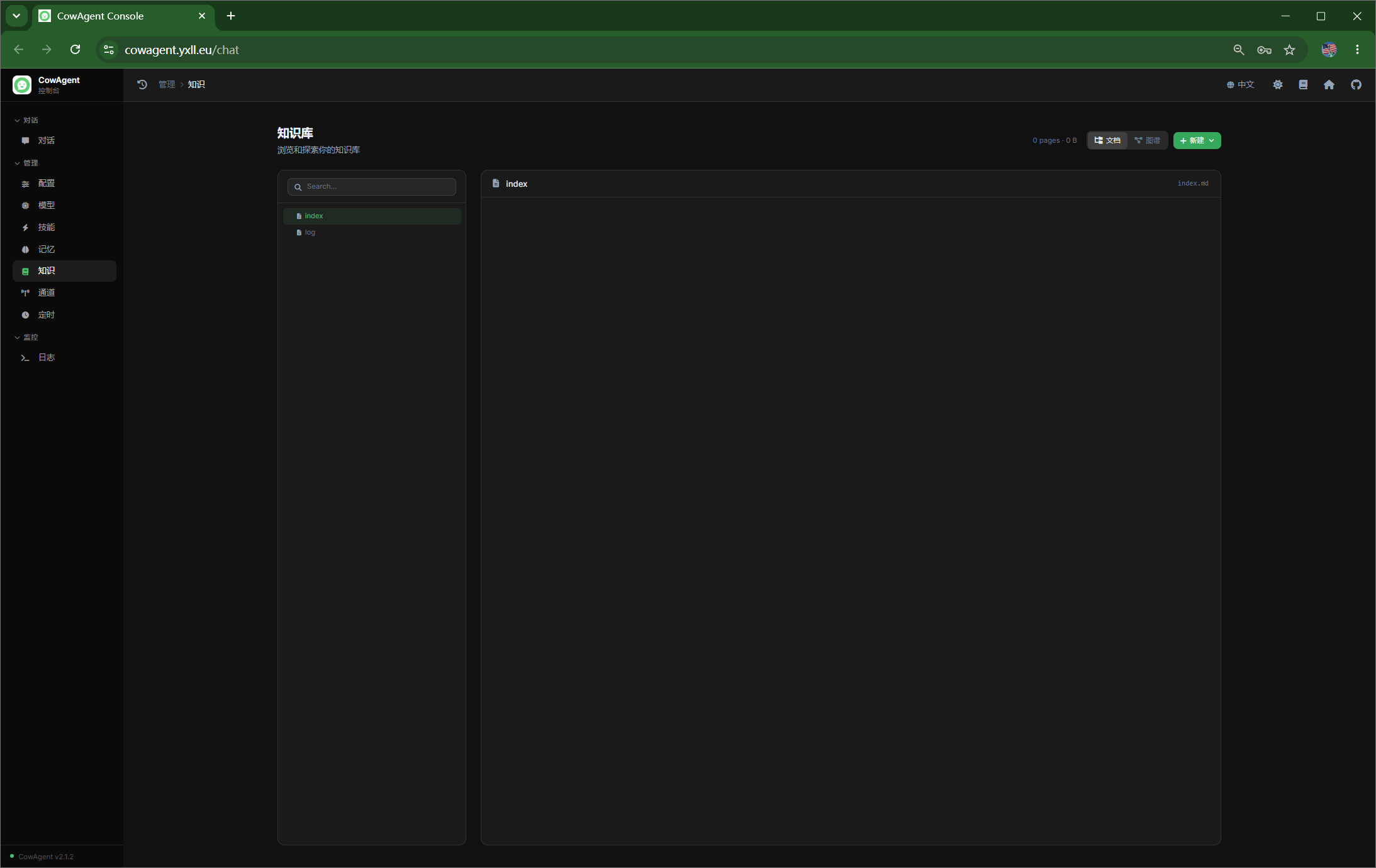Image resolution: width=1376 pixels, height=868 pixels.
Task: Select the 知识 knowledge sidebar item
Action: 64,271
